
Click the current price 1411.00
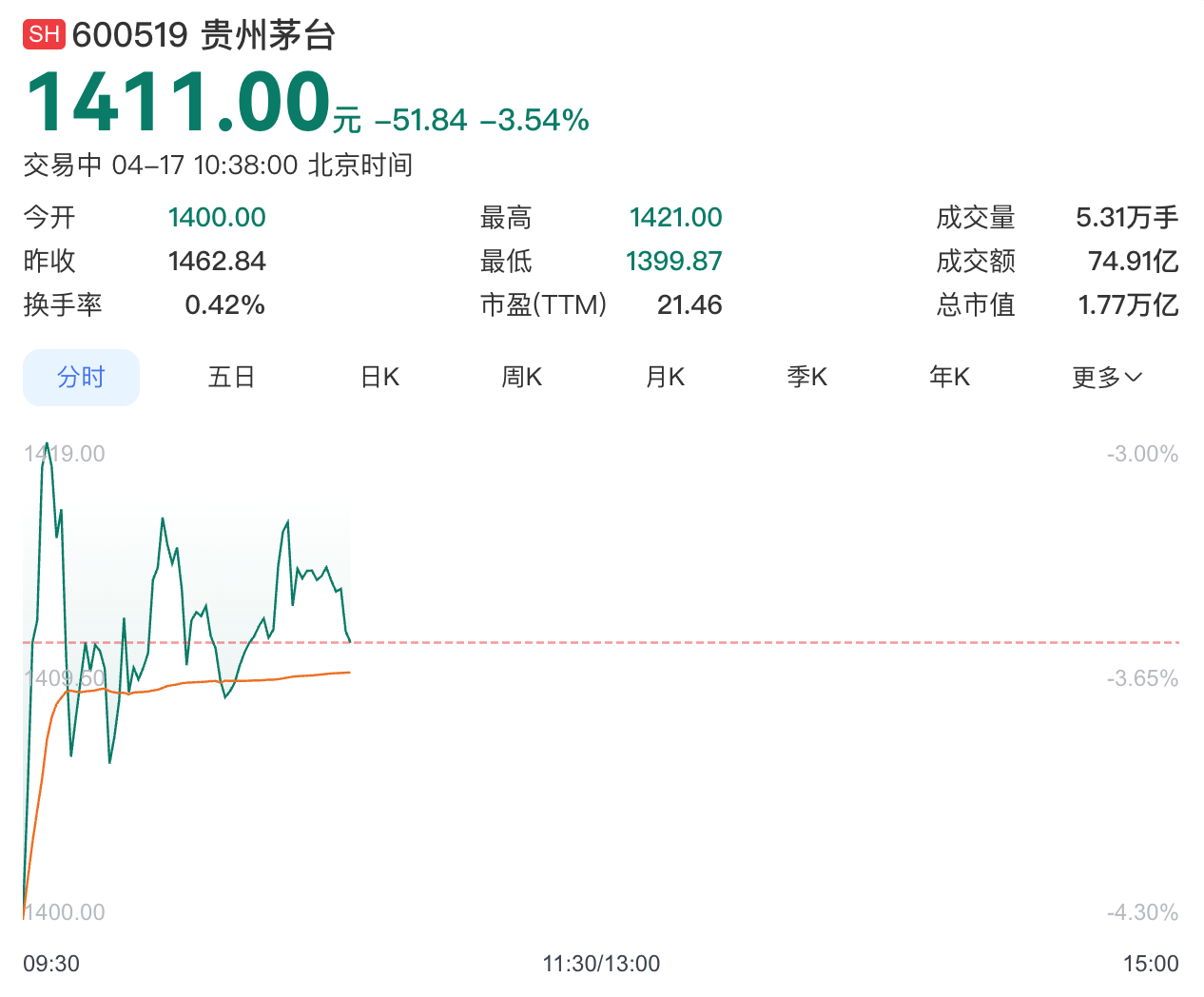pos(179,103)
